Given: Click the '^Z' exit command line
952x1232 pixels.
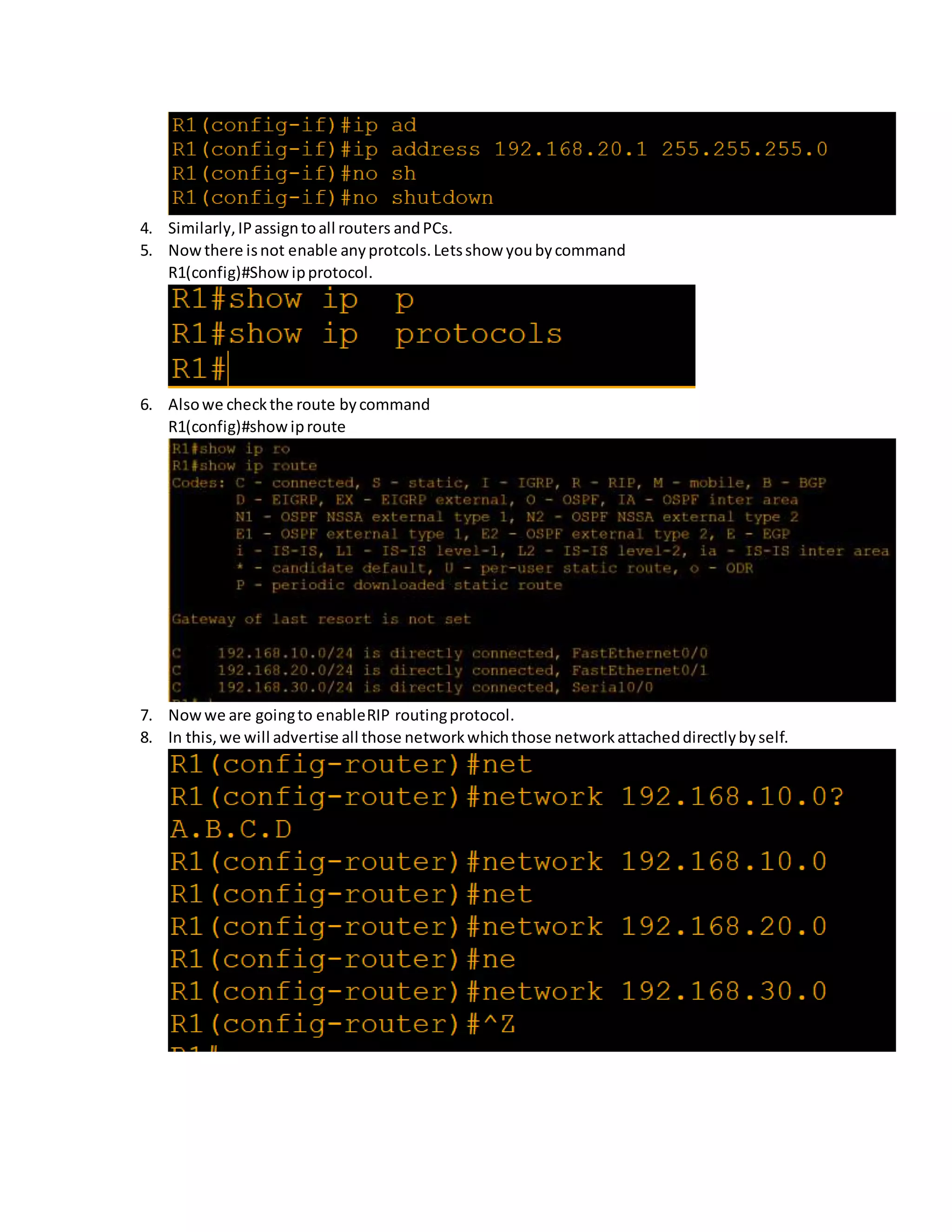Looking at the screenshot, I should 342,1024.
